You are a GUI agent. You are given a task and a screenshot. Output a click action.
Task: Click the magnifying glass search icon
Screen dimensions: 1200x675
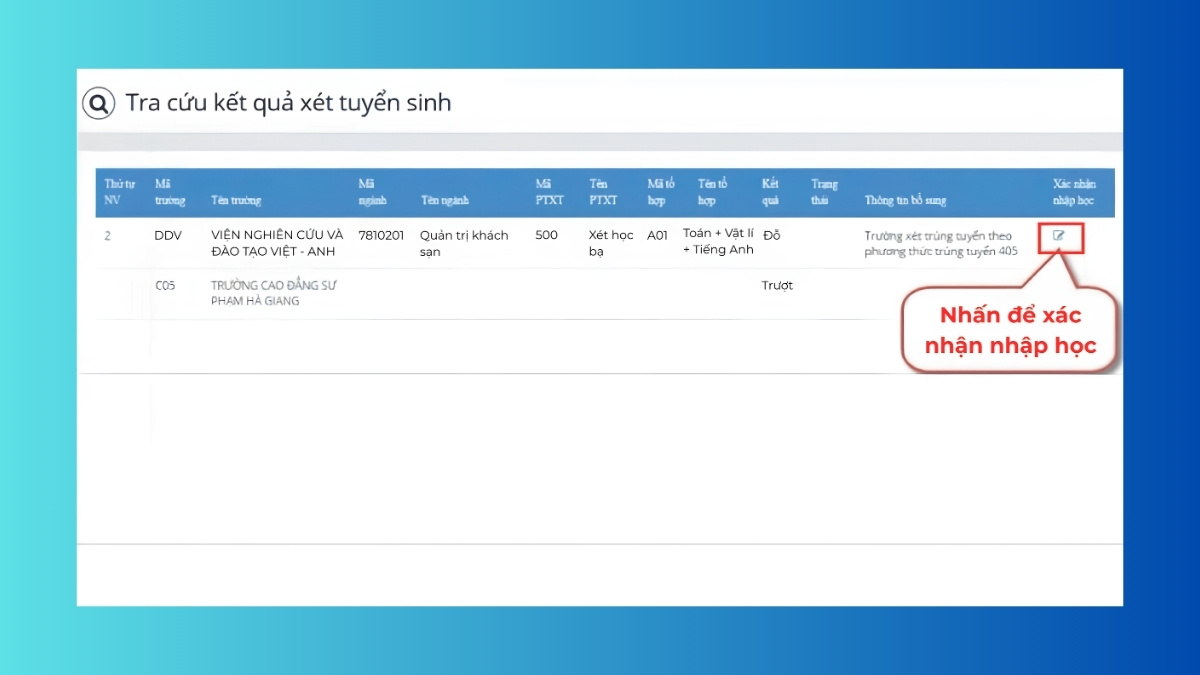[98, 103]
